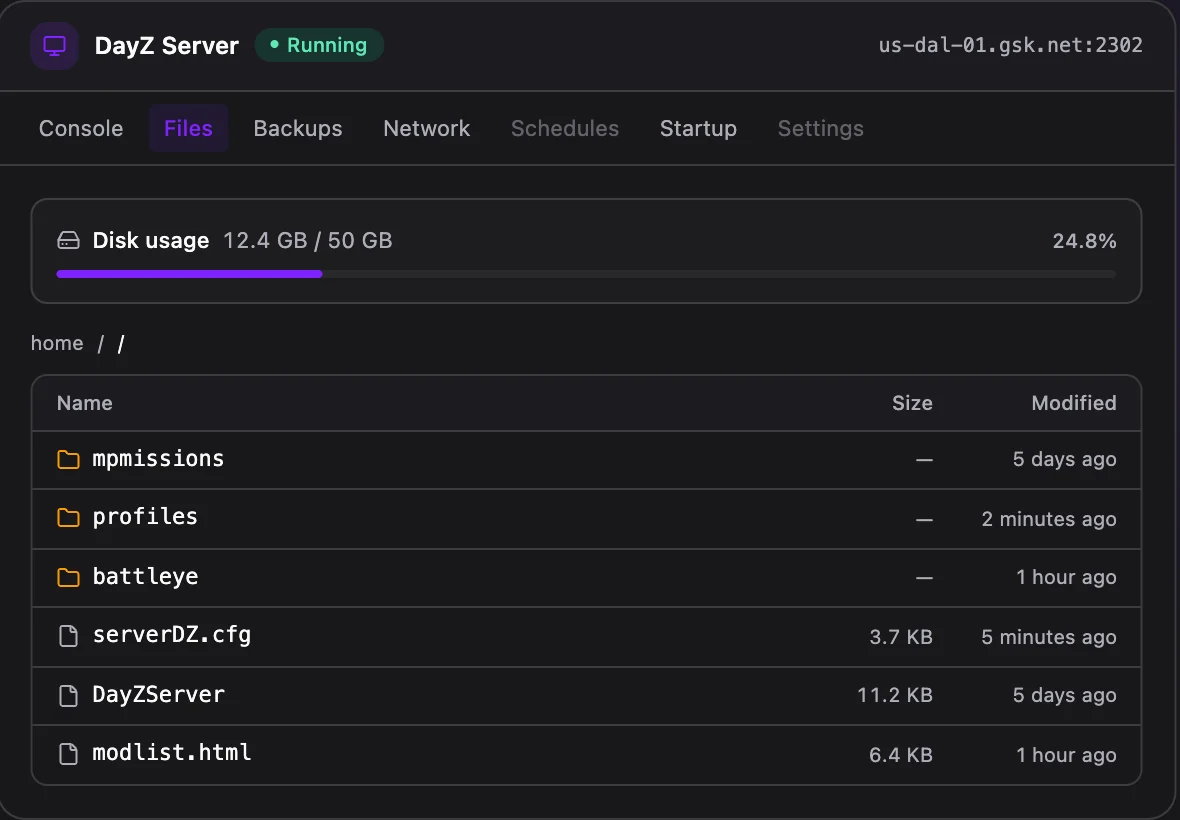Click the mpmissions folder icon

tap(68, 459)
